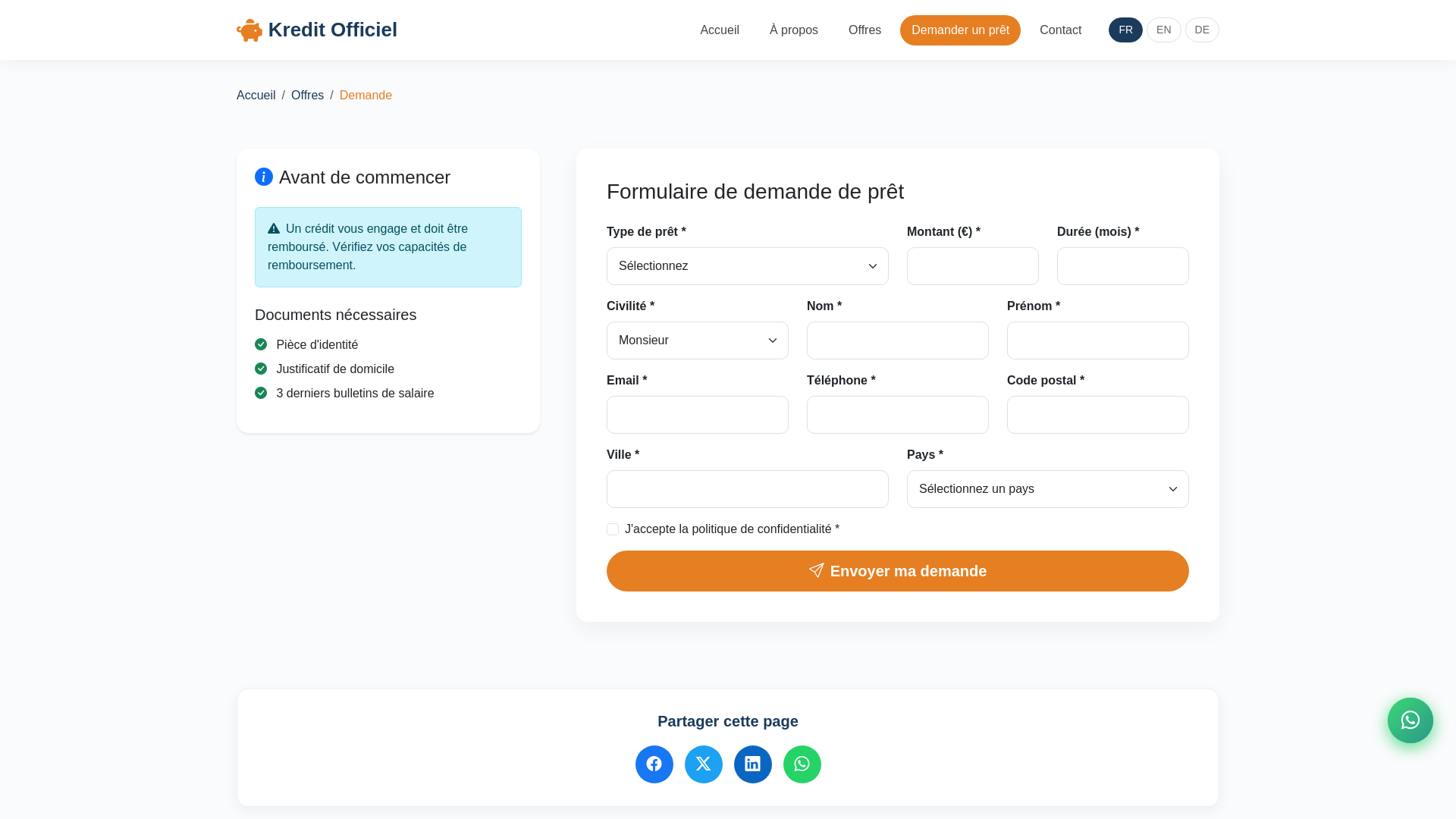Viewport: 1456px width, 819px height.
Task: Click the Justificatif de domicile text
Action: click(x=335, y=369)
